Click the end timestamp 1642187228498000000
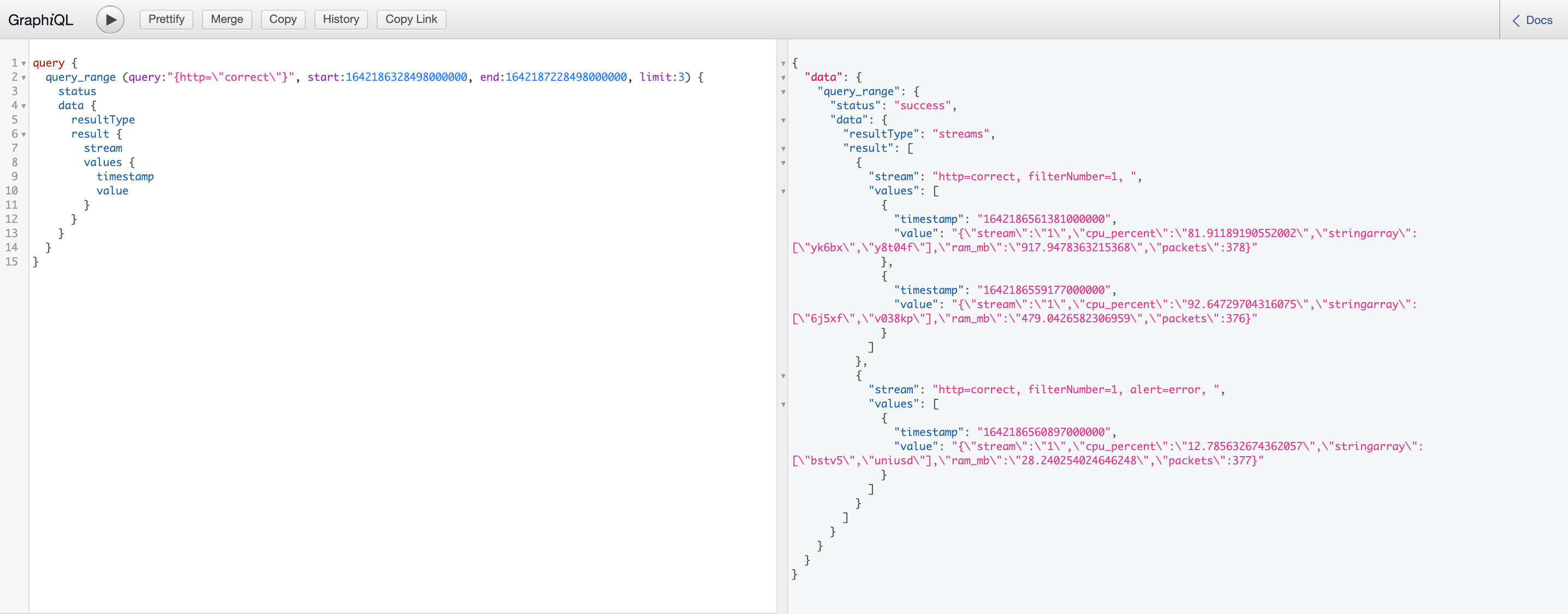Viewport: 1568px width, 614px height. 566,78
